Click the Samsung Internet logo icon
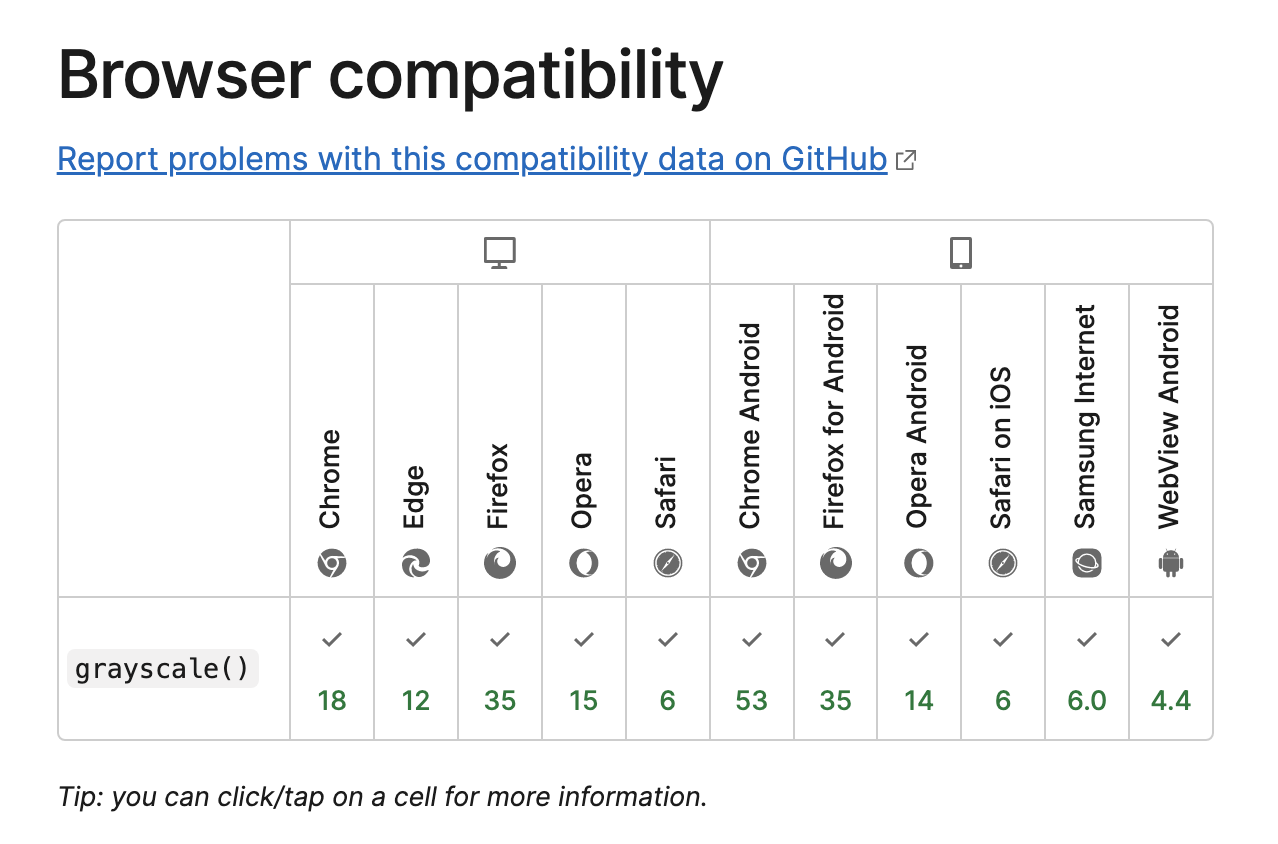This screenshot has height=844, width=1278. coord(1087,565)
